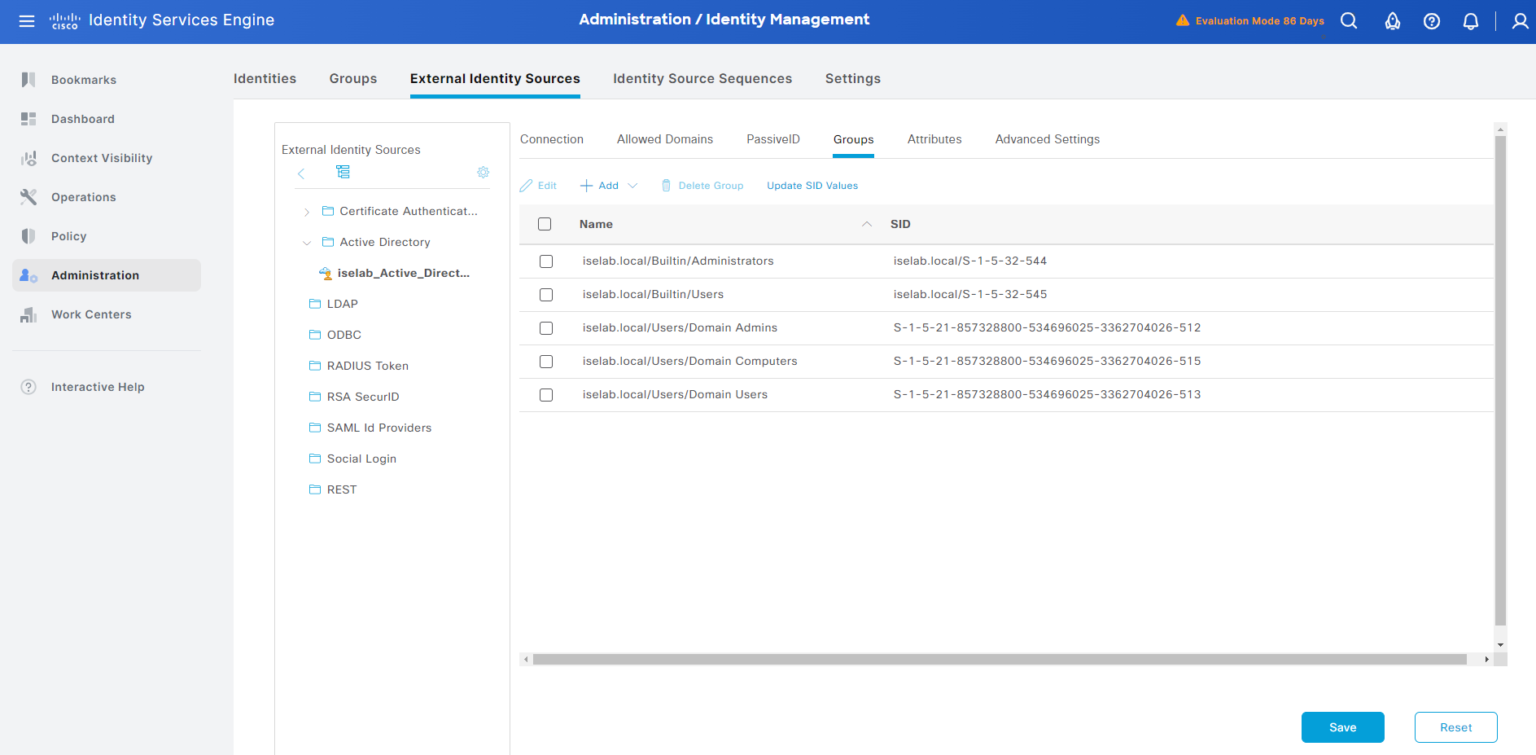Open the global search magnifier
The width and height of the screenshot is (1536, 755).
[1348, 20]
